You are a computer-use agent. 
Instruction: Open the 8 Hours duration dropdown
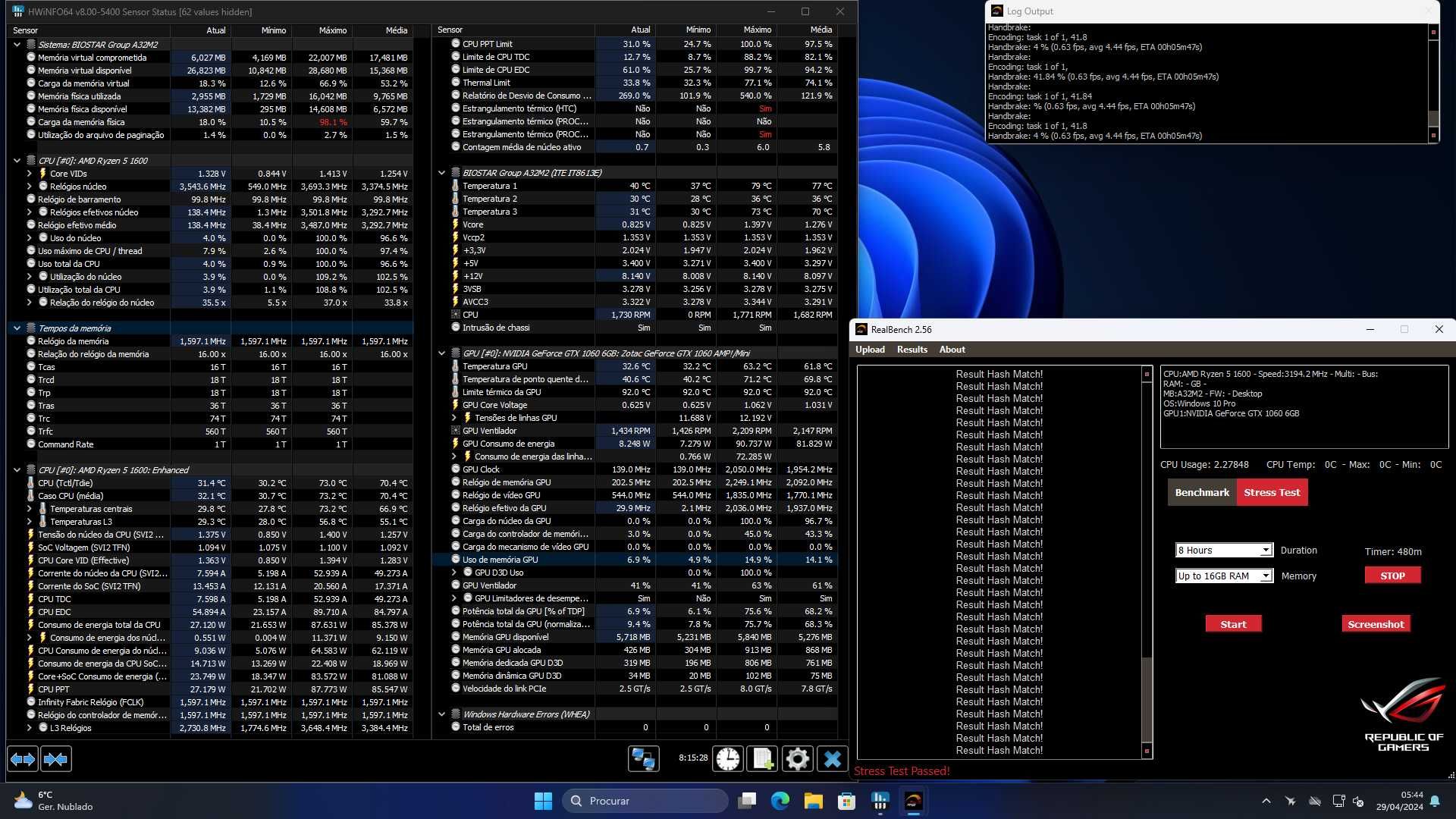(x=1223, y=551)
